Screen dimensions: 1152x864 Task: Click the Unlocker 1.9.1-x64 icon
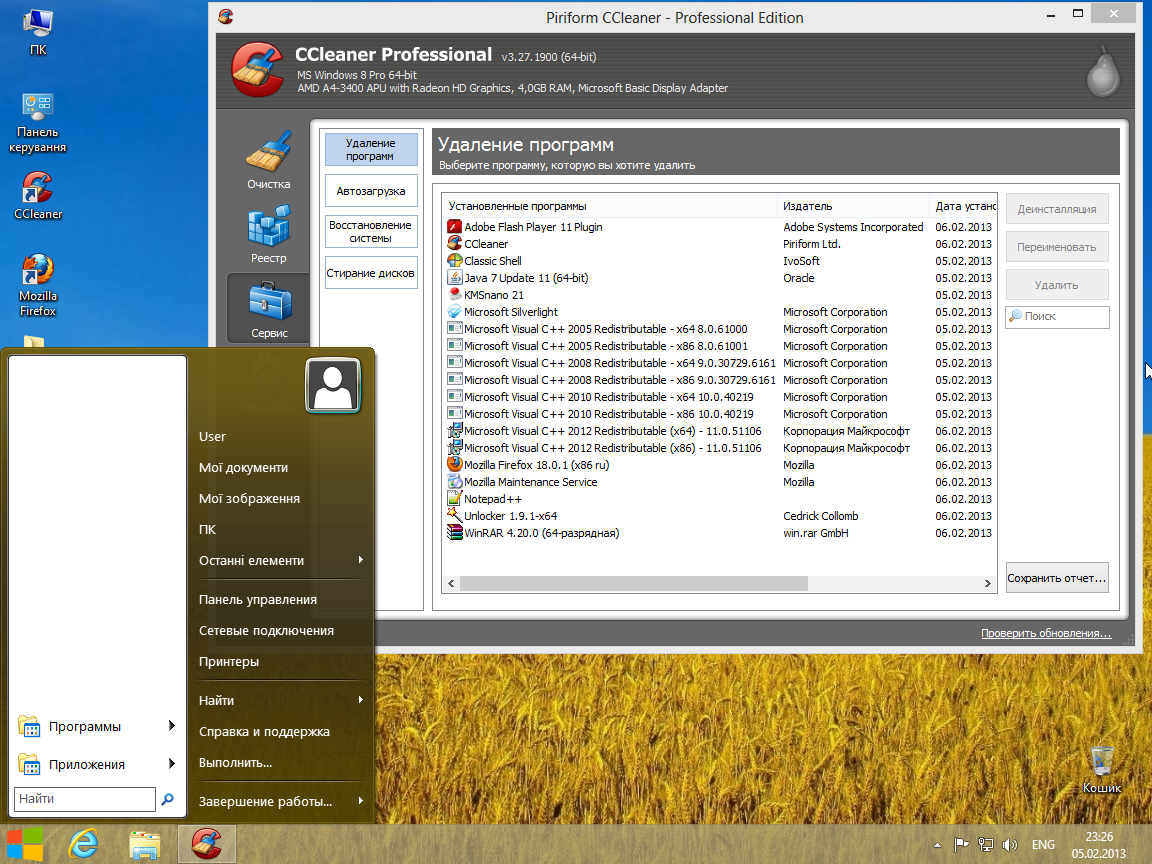455,516
